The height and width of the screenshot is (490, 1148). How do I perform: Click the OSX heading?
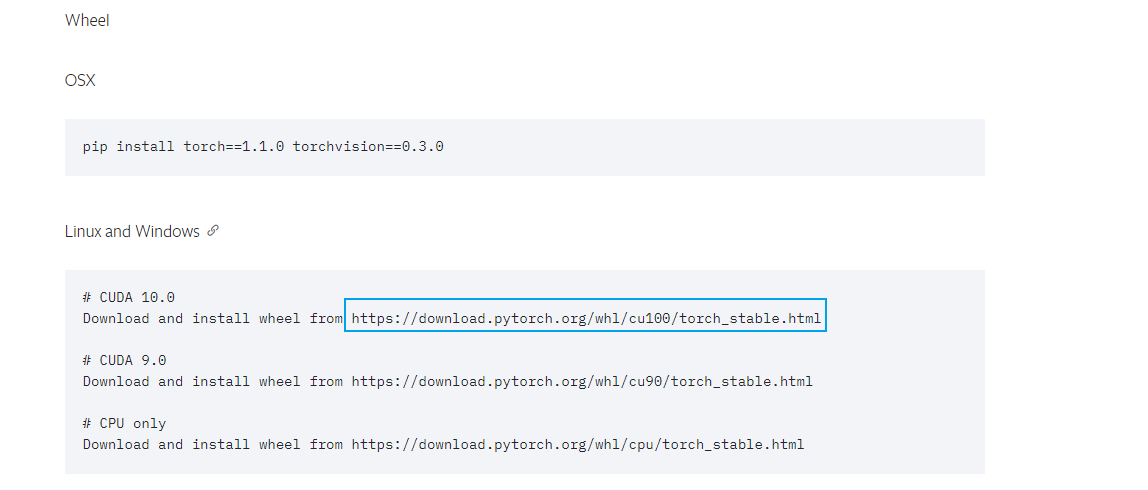point(81,81)
